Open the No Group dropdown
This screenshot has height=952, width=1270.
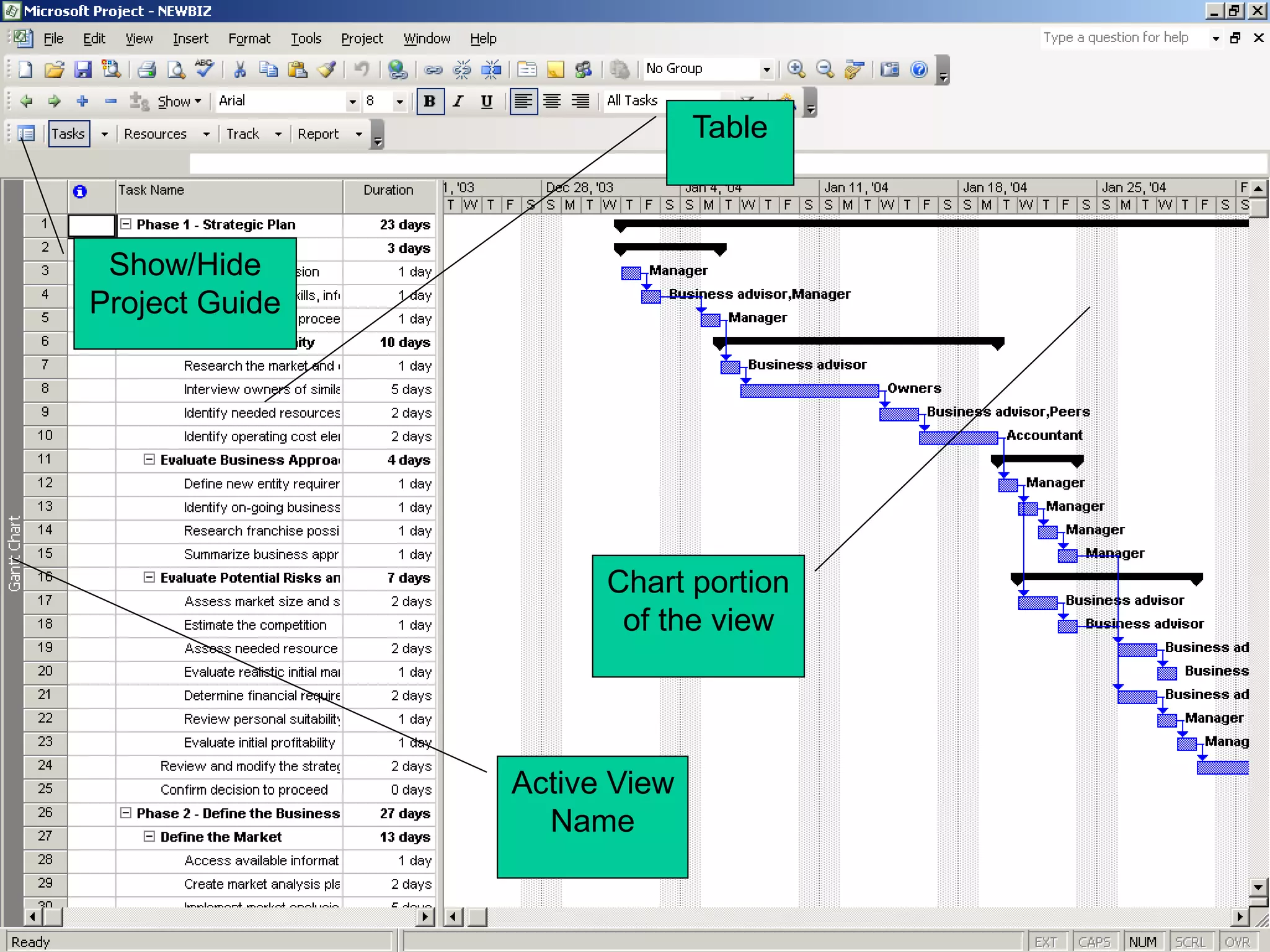pos(766,69)
